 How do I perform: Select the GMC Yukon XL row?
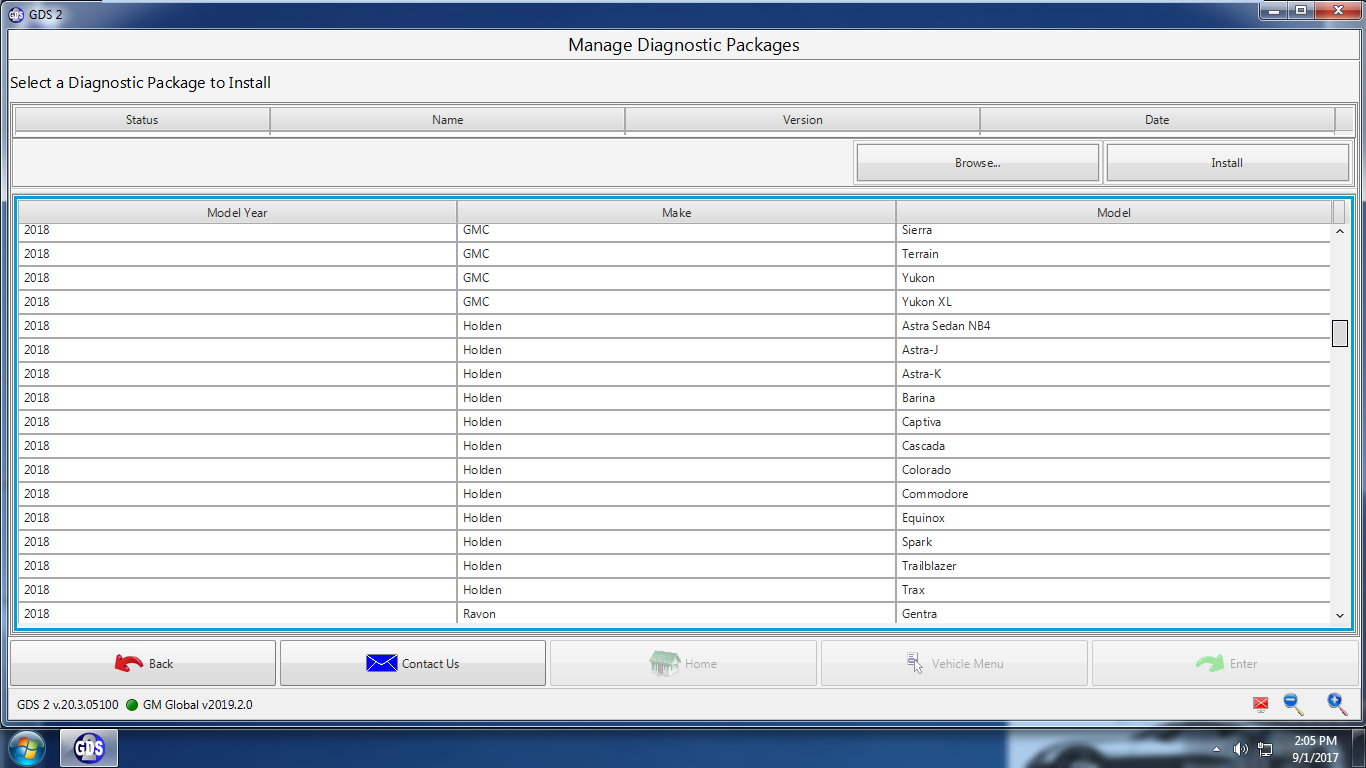pyautogui.click(x=674, y=302)
